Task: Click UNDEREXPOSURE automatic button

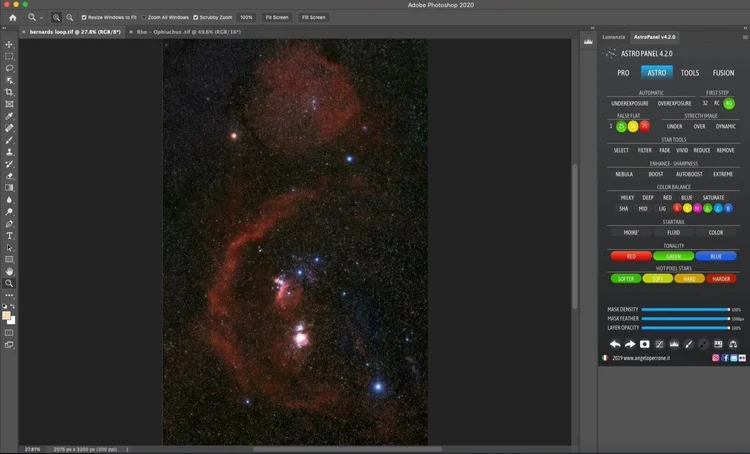Action: [x=629, y=103]
